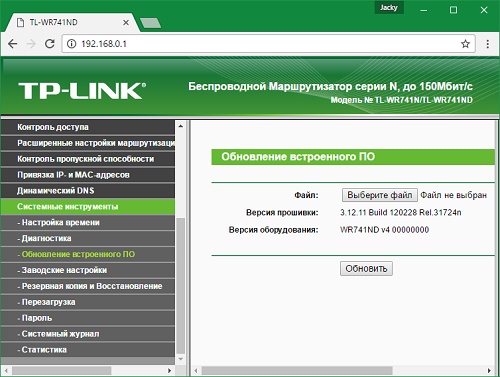Click the browser forward arrow
This screenshot has width=500, height=377.
click(x=31, y=44)
